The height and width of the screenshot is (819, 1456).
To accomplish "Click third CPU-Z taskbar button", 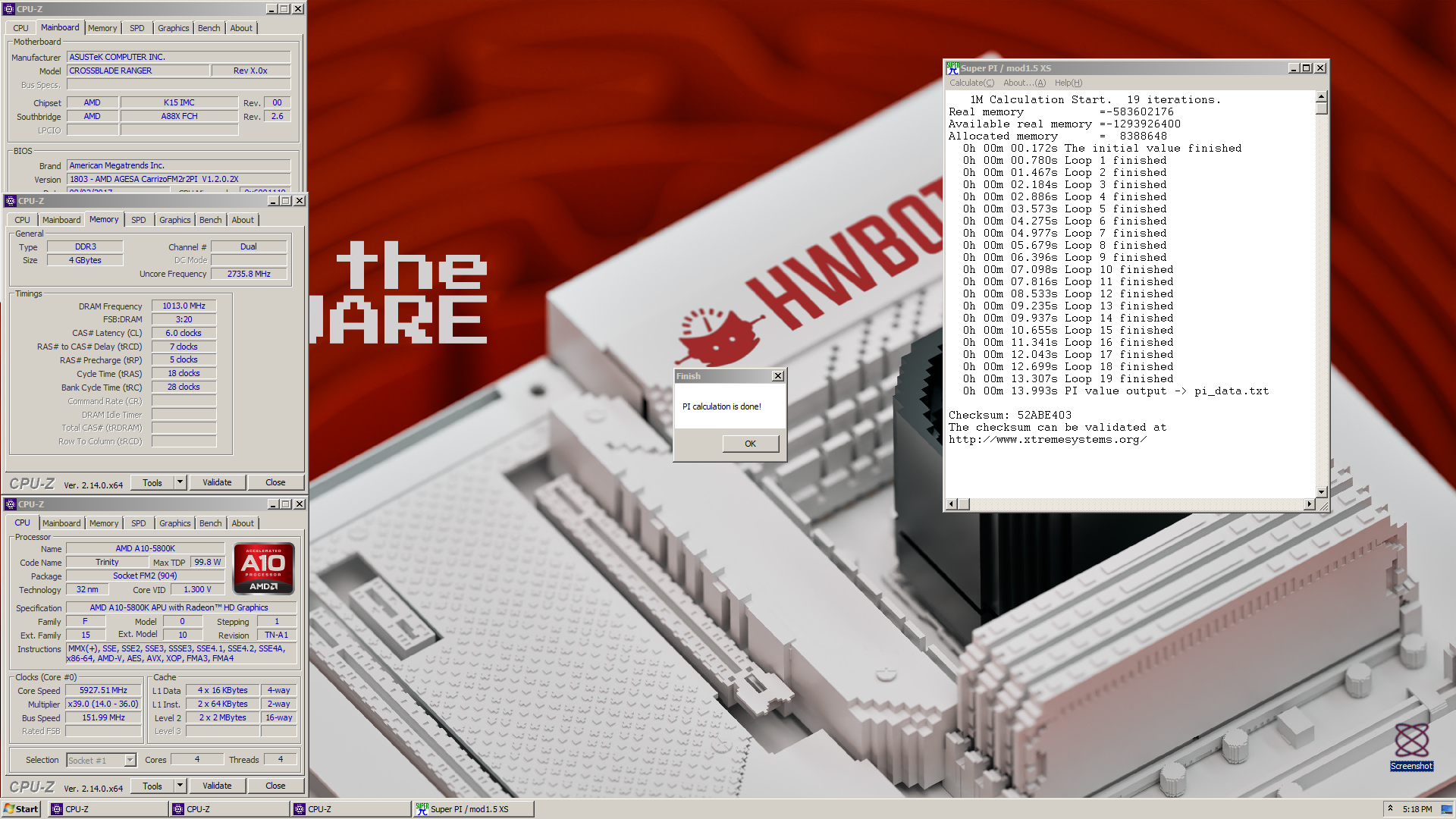I will [351, 809].
